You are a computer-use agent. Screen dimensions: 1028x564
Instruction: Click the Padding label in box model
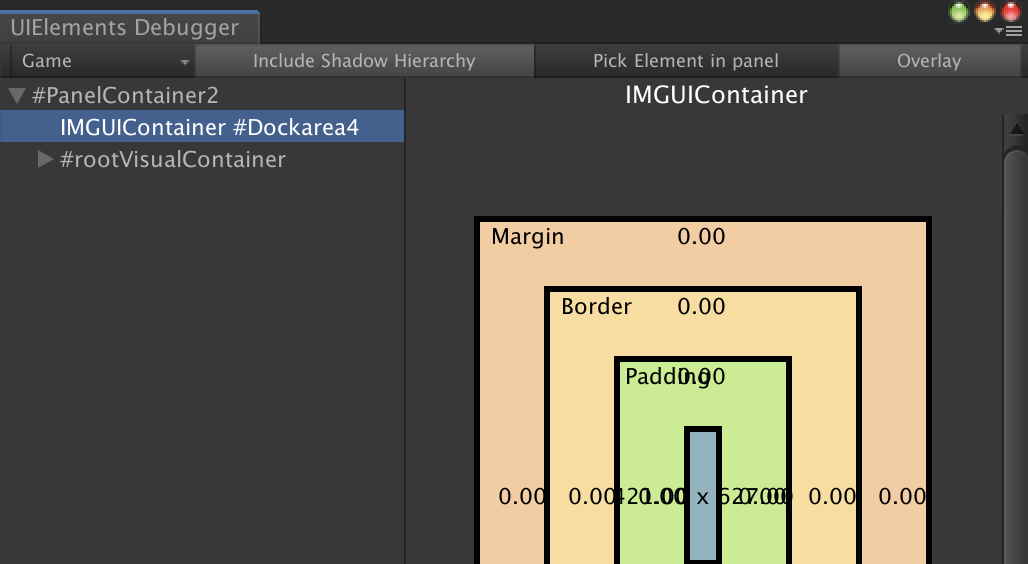point(667,377)
